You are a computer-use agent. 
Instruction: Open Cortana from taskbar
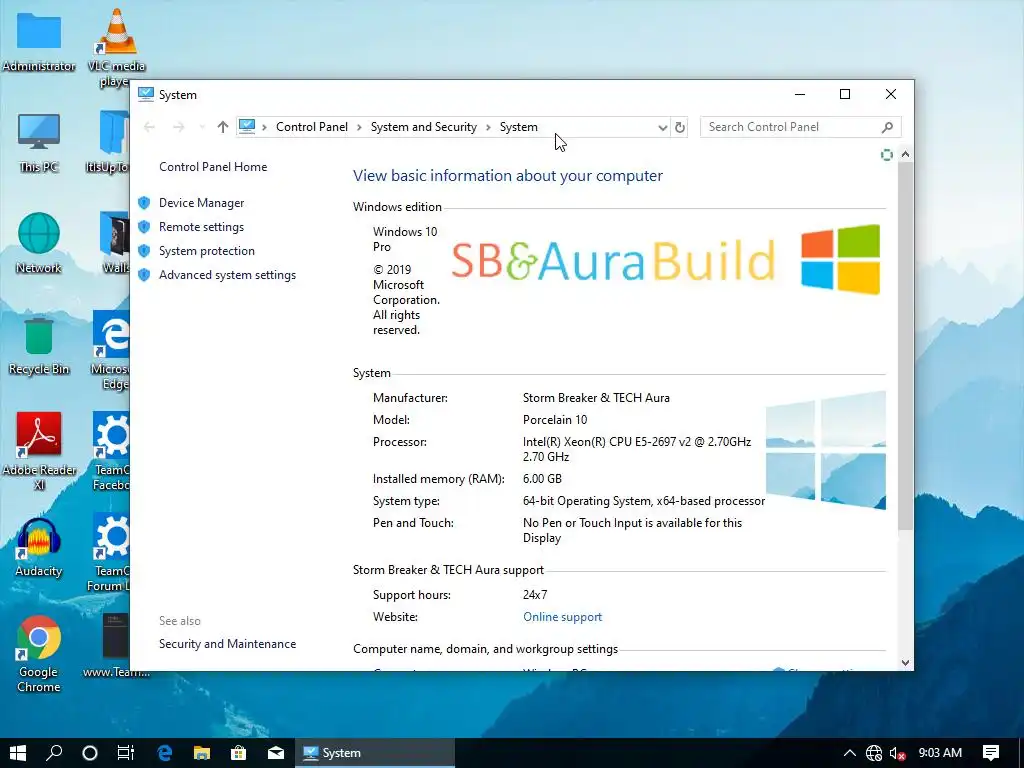click(90, 753)
